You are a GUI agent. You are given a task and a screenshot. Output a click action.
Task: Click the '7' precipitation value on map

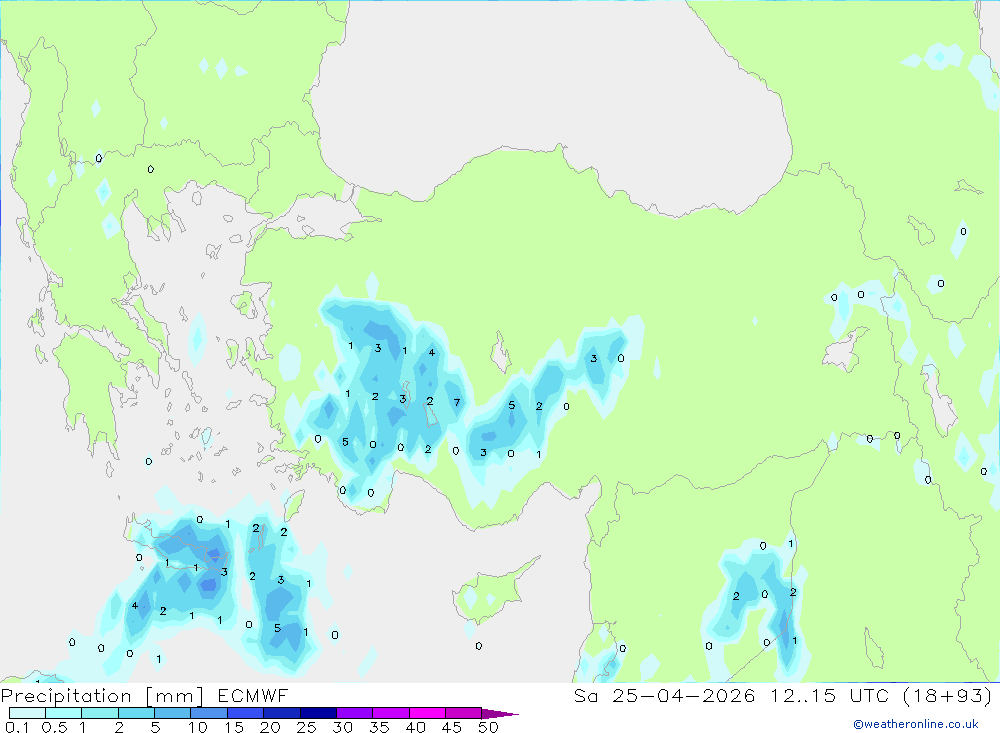(x=457, y=403)
